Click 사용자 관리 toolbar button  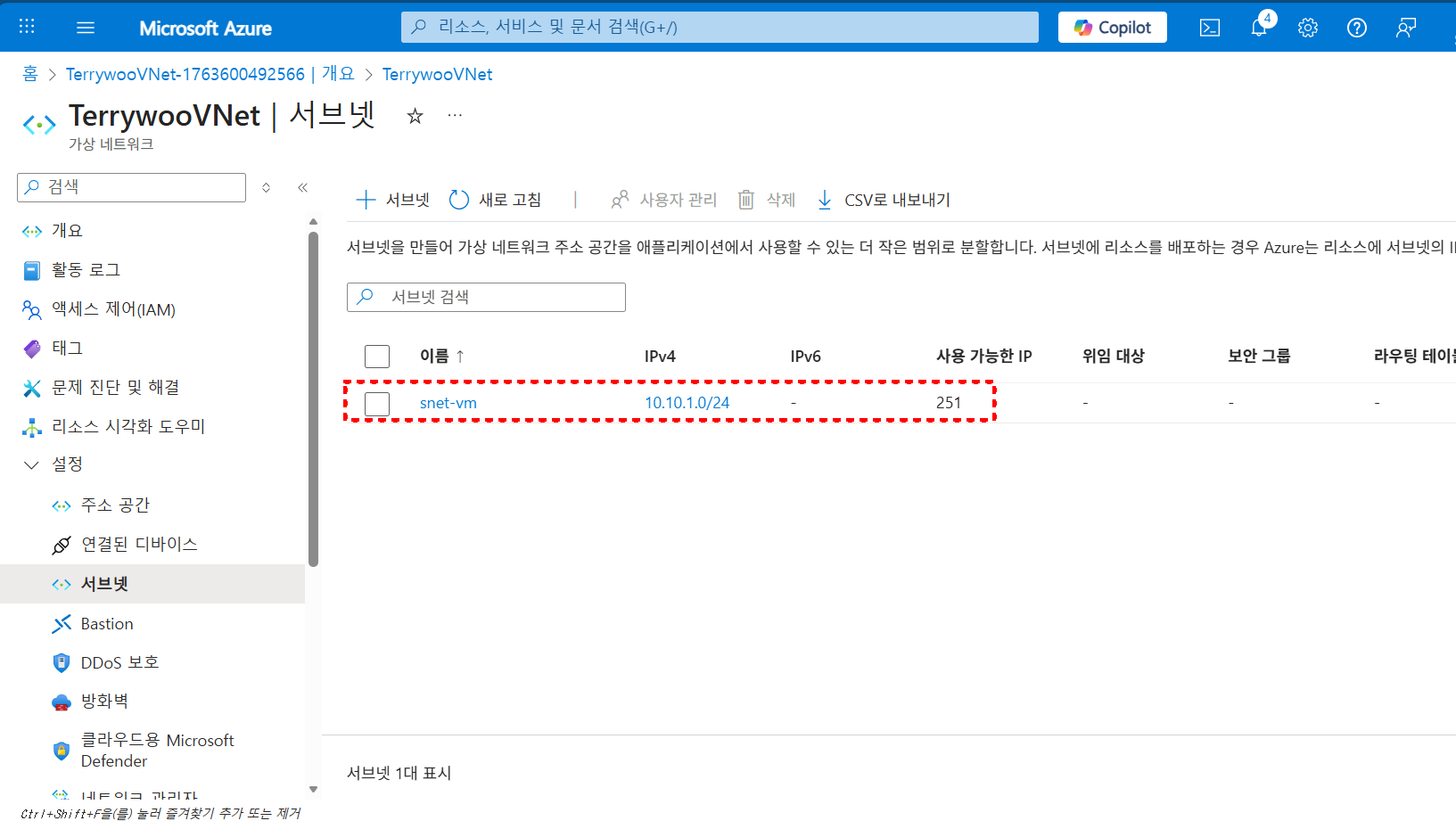coord(663,200)
